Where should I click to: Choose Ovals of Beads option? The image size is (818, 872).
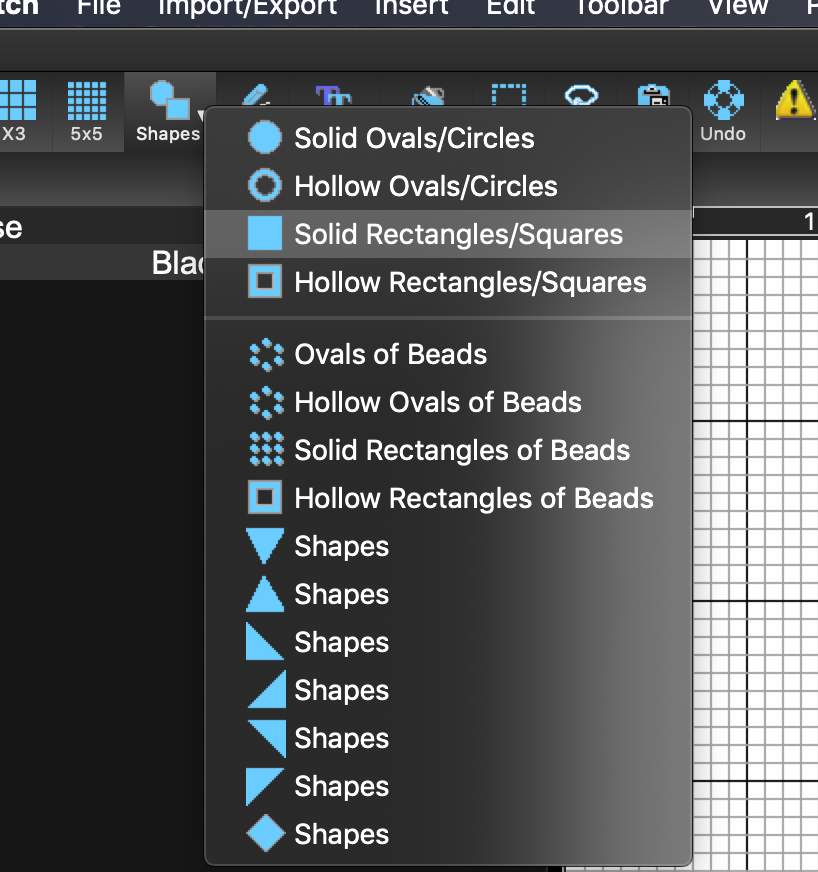pos(390,354)
